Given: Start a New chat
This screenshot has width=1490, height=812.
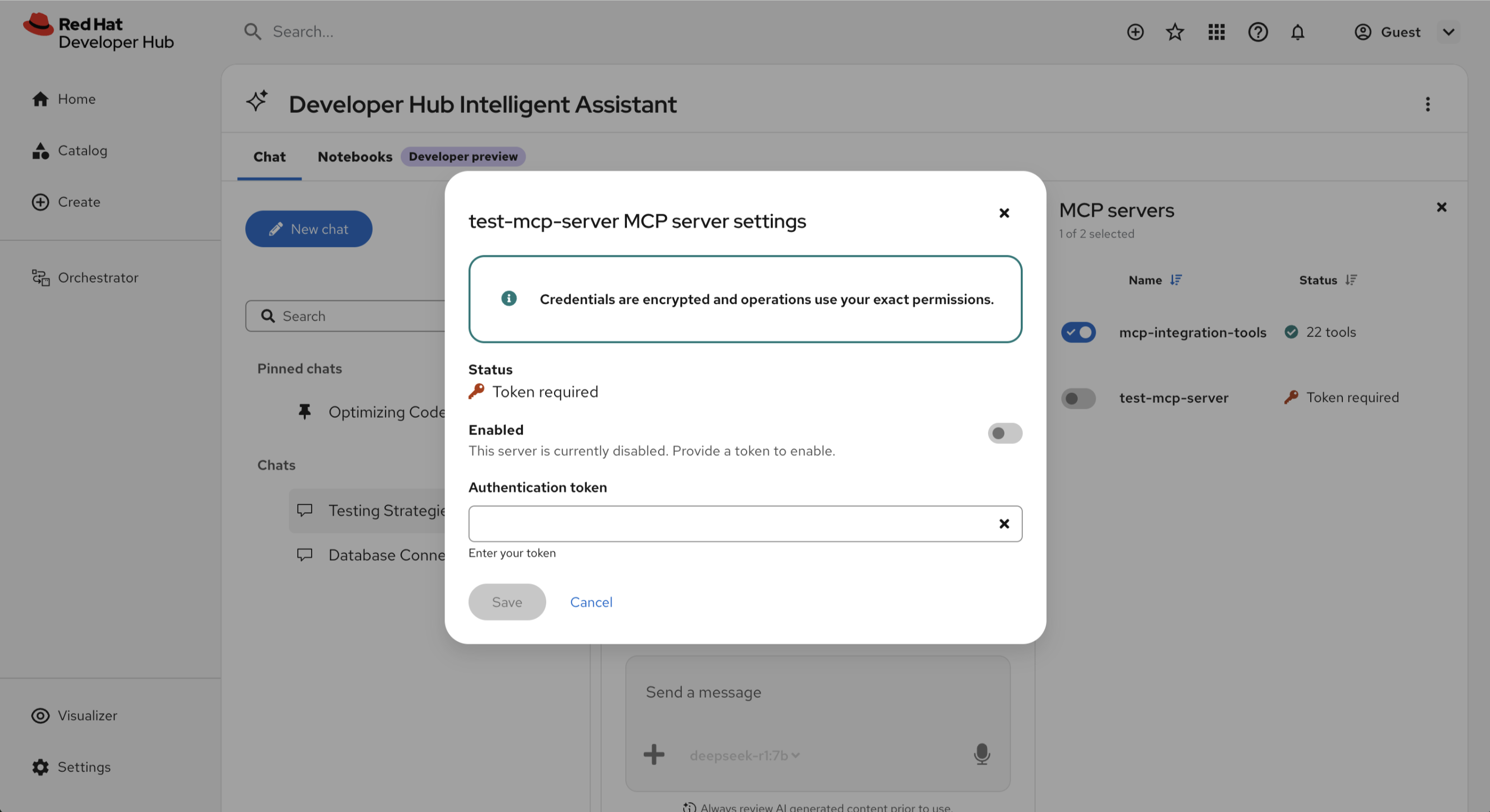Looking at the screenshot, I should point(309,229).
